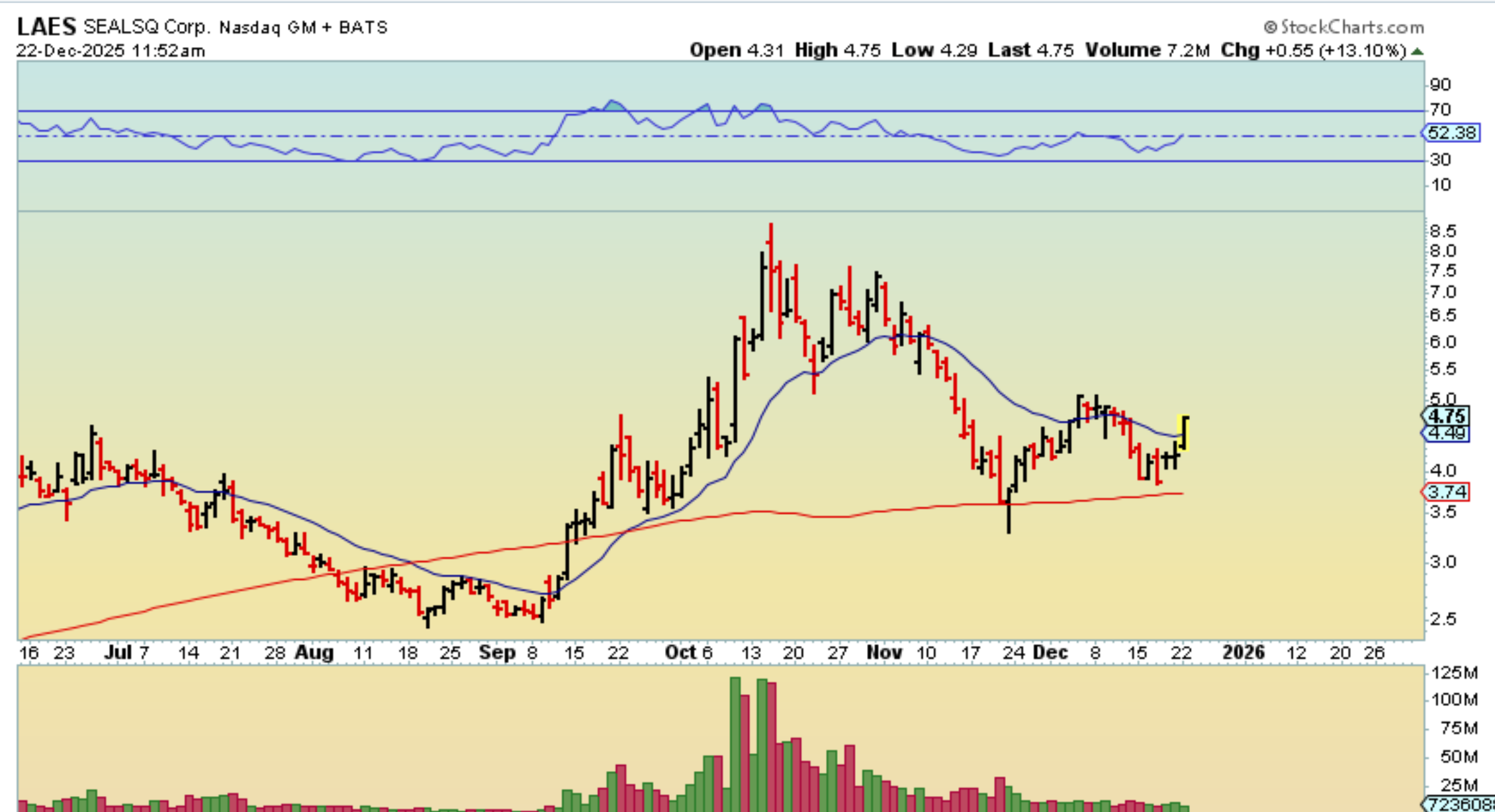Select the Sep label on the date axis
Screen dimensions: 1495x812
pos(496,653)
